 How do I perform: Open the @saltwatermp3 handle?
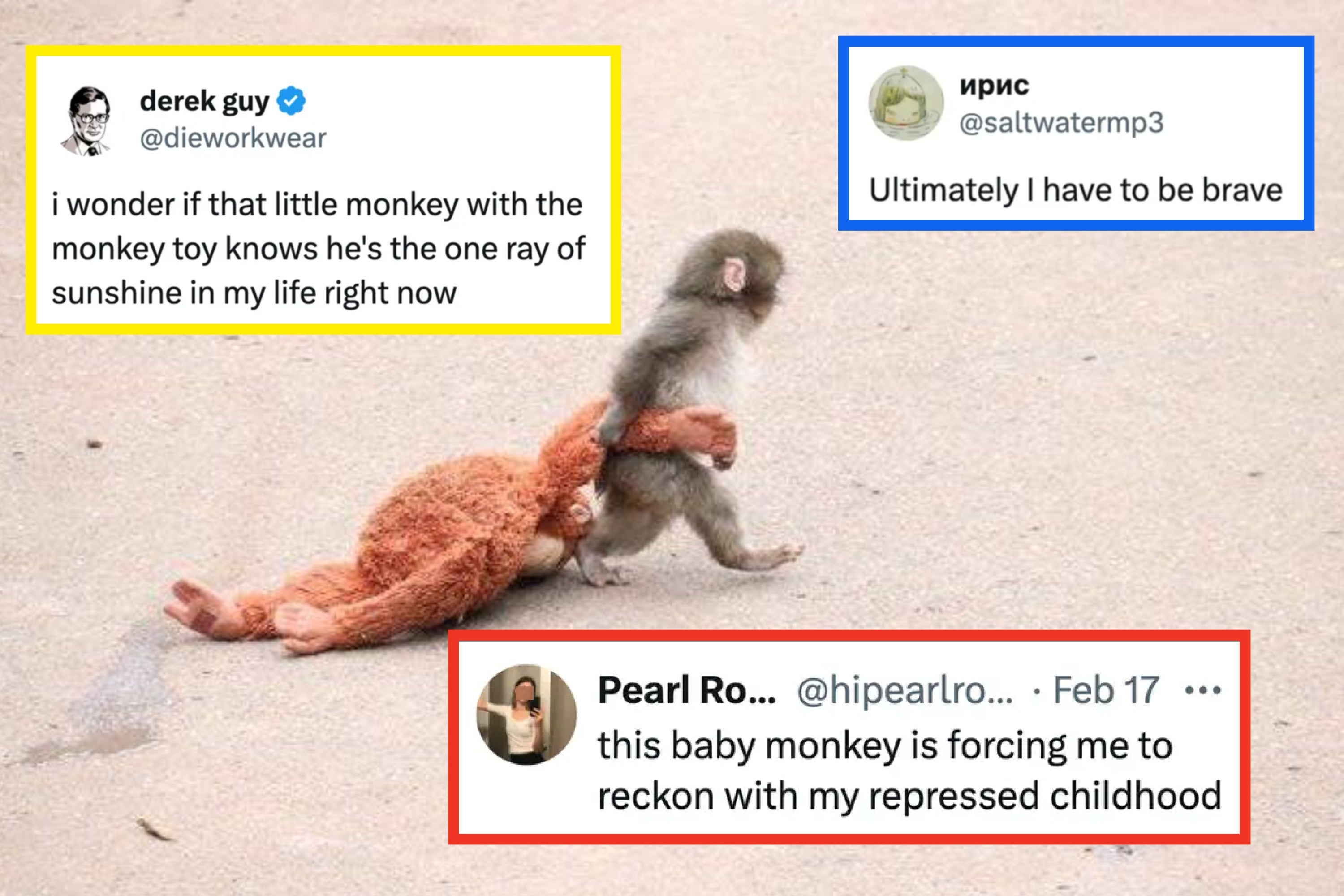pyautogui.click(x=1061, y=123)
